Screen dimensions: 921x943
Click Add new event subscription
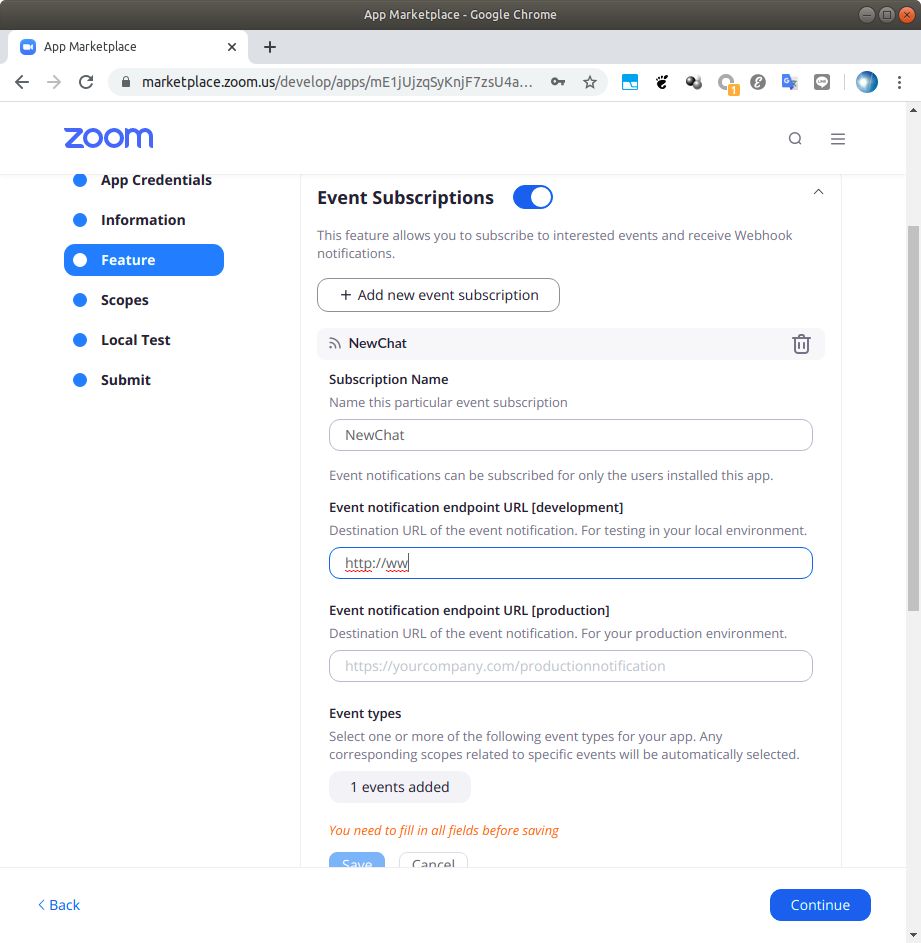point(438,295)
